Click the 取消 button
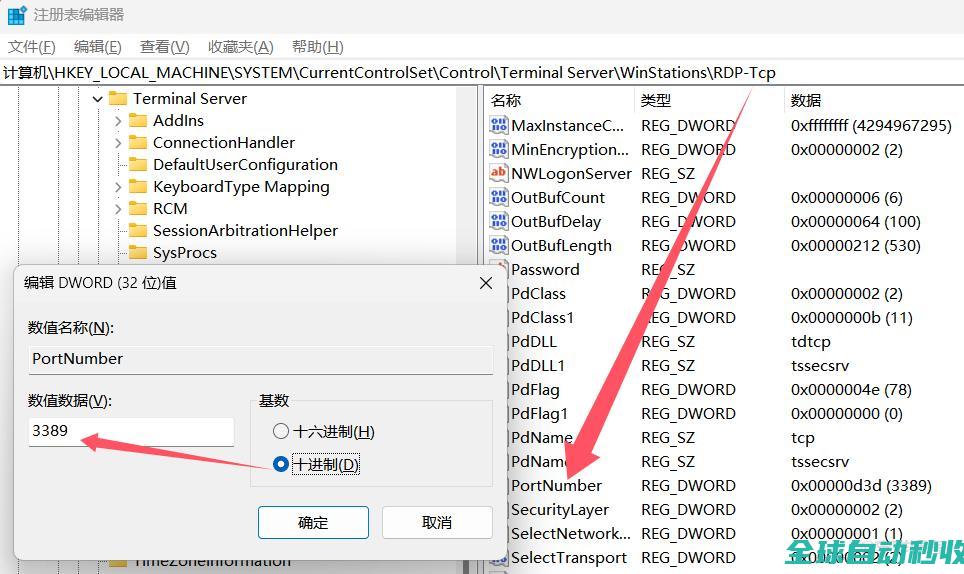This screenshot has width=964, height=574. click(x=437, y=522)
